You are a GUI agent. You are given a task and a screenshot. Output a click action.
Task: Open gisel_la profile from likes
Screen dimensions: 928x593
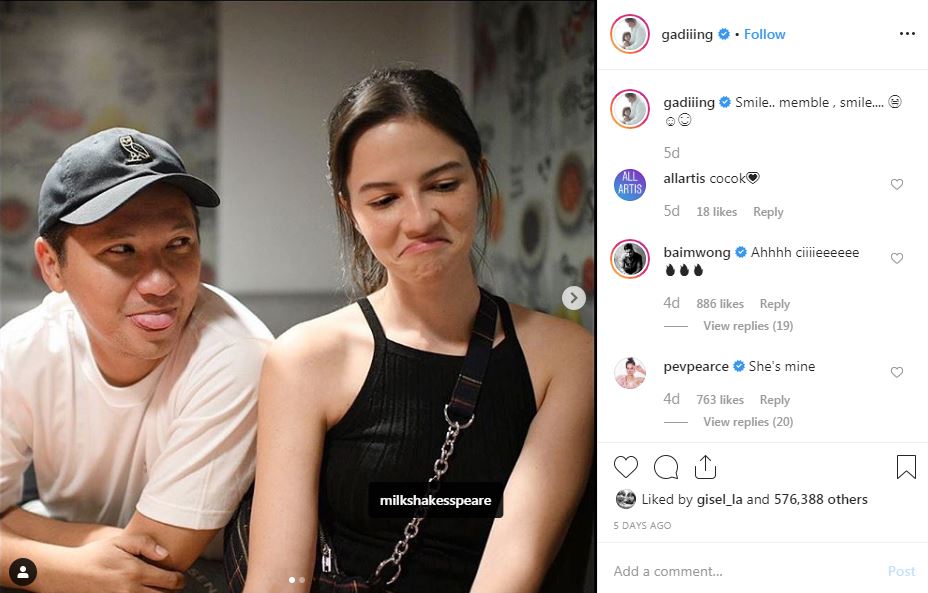click(719, 499)
